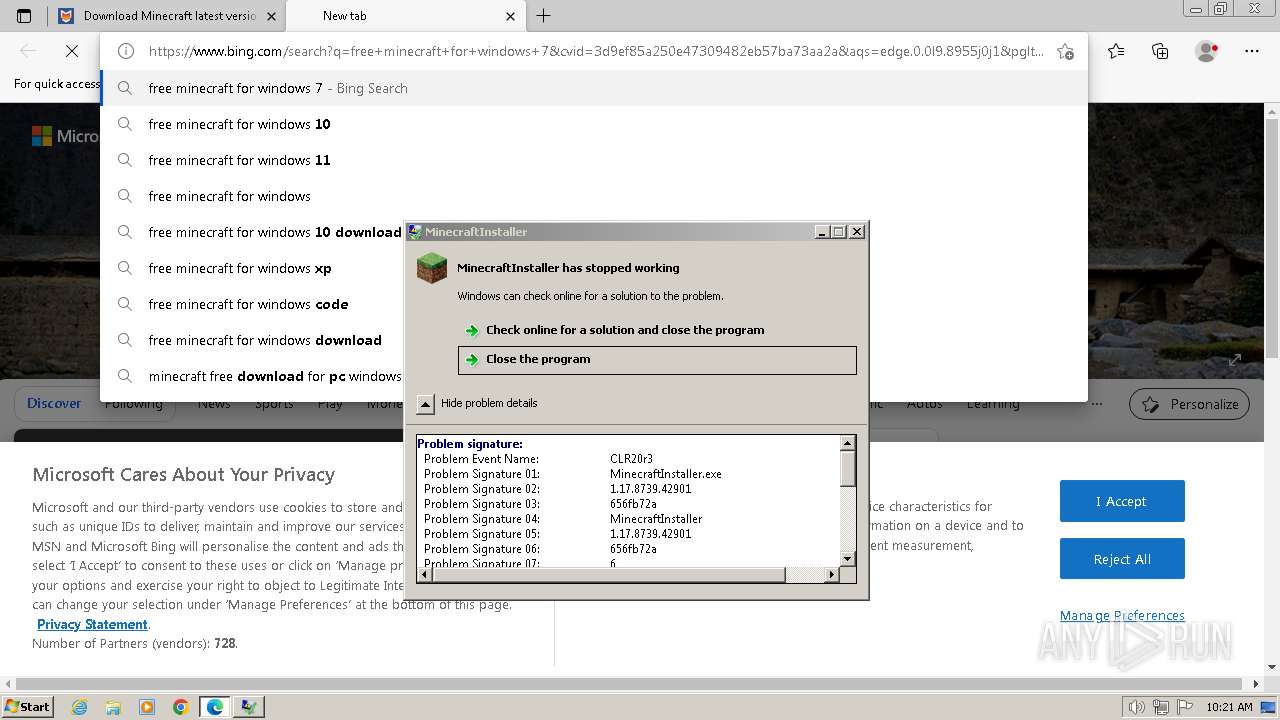The width and height of the screenshot is (1280, 720).
Task: Minimize the MinecraftInstaller dialog
Action: pos(822,232)
